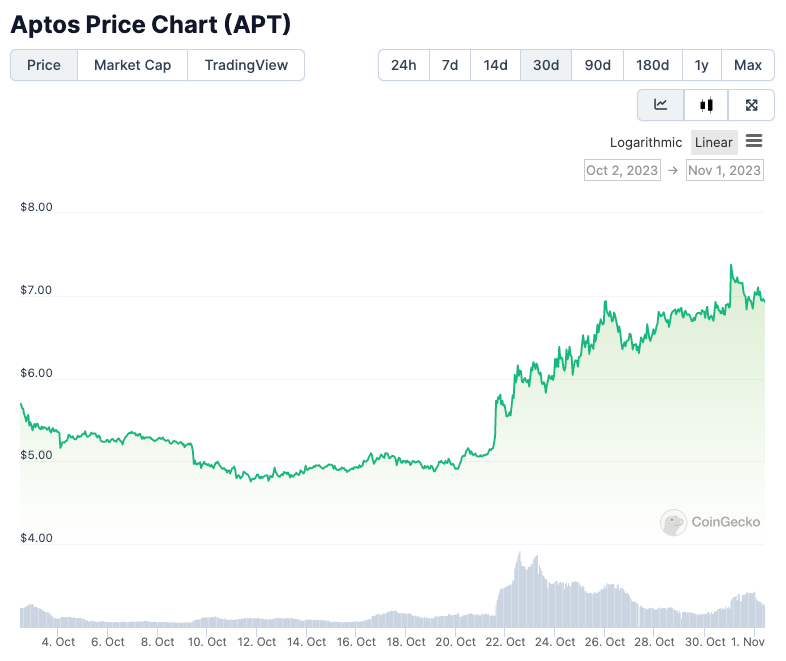Choose the 180d time range
The width and height of the screenshot is (786, 661).
(x=652, y=65)
